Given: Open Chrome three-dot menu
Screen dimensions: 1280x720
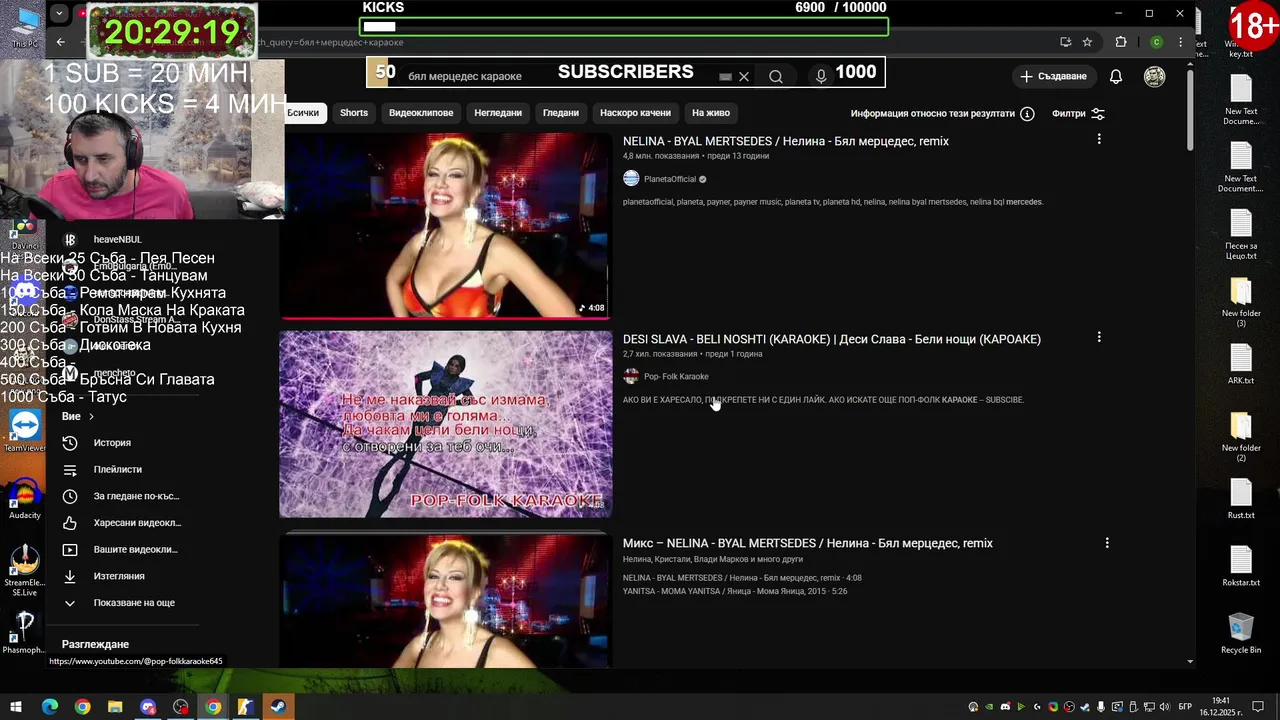Looking at the screenshot, I should [x=1181, y=42].
